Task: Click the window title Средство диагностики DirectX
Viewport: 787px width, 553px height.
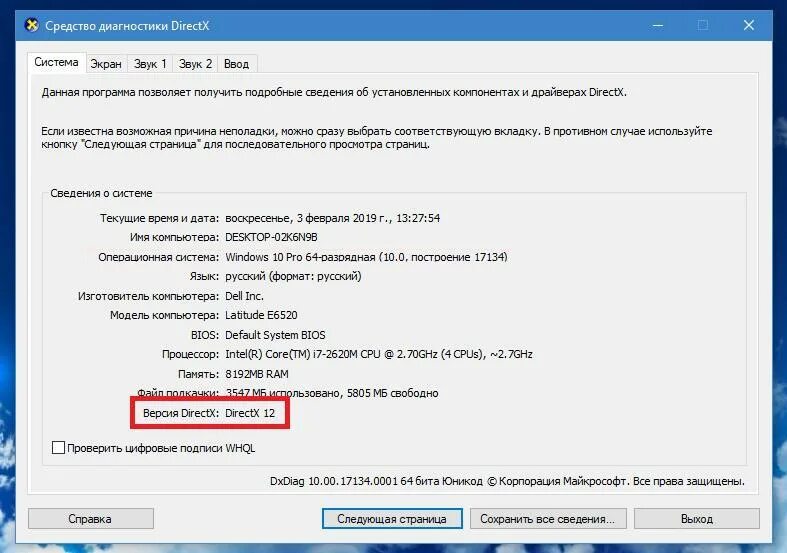Action: (x=127, y=26)
